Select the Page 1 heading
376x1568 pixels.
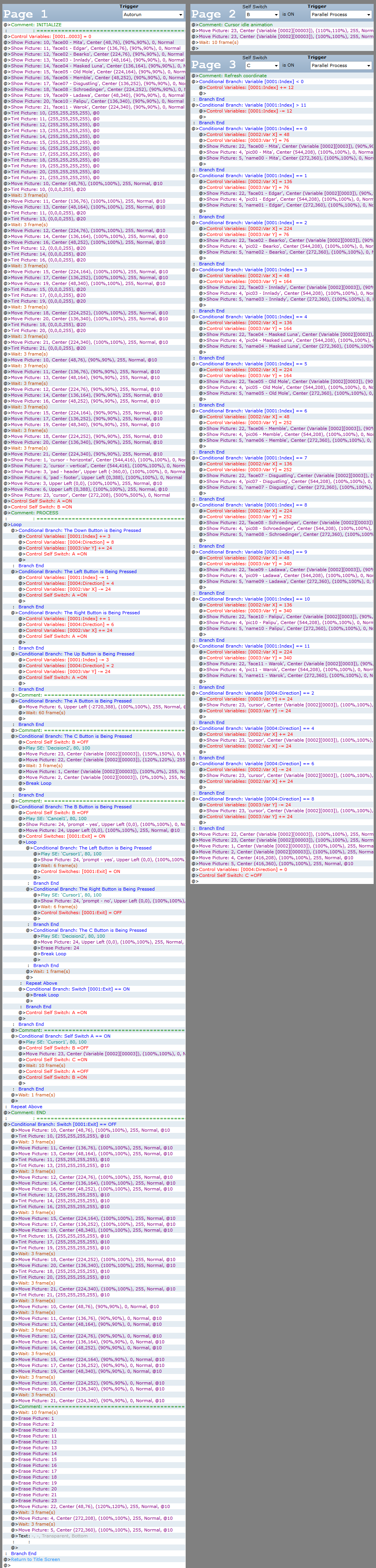[25, 13]
